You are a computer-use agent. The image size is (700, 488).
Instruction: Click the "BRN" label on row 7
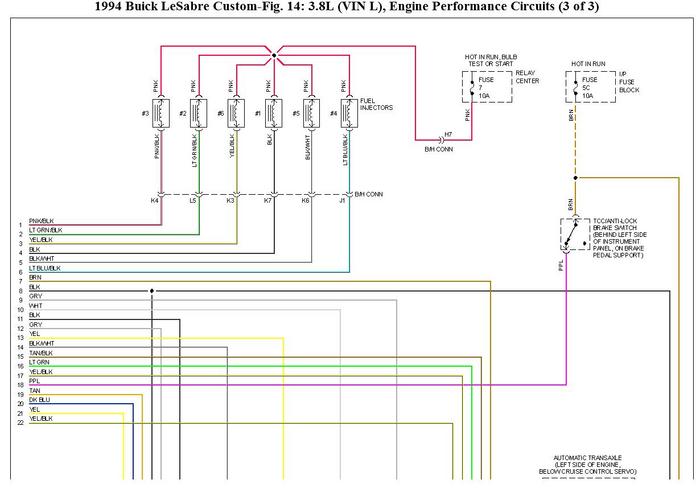pyautogui.click(x=35, y=278)
